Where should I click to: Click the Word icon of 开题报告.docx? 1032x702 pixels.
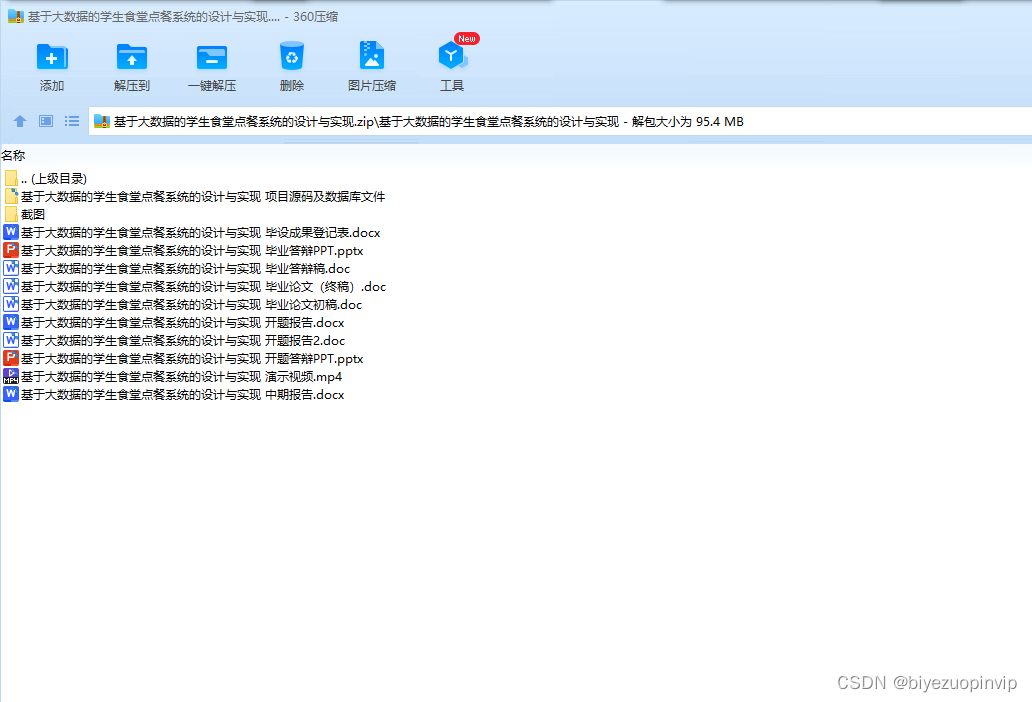[x=11, y=322]
